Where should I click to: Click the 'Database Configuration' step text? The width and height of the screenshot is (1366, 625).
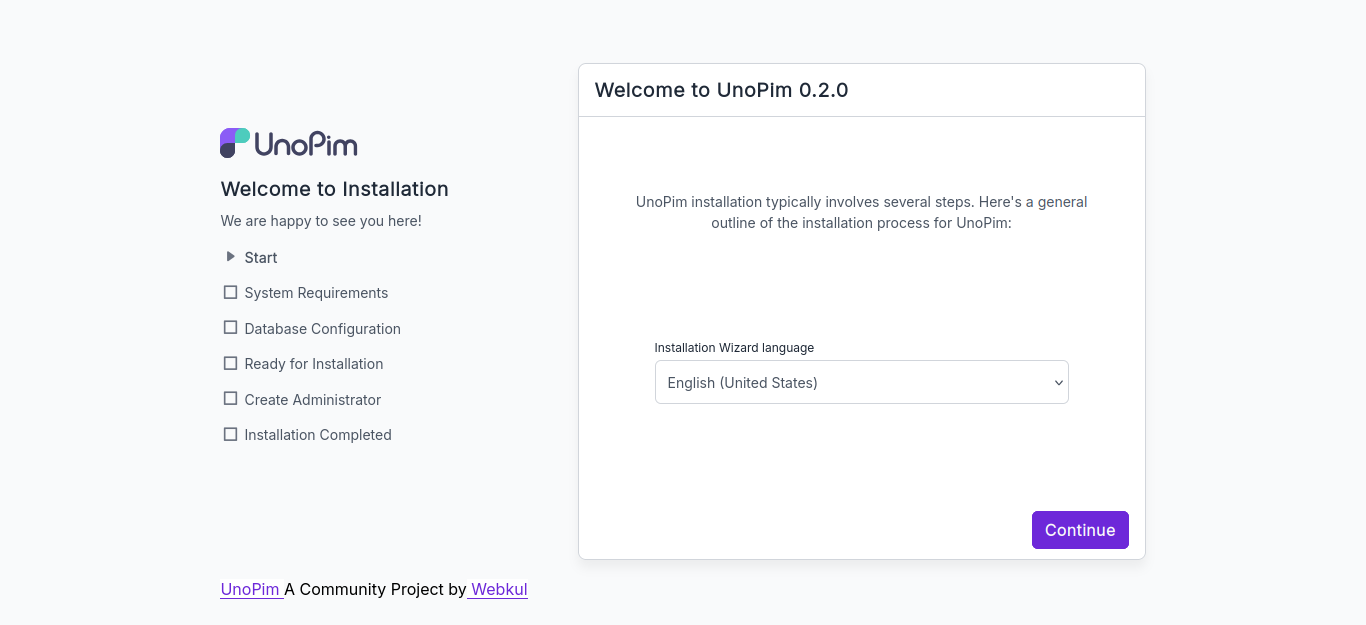(x=322, y=328)
